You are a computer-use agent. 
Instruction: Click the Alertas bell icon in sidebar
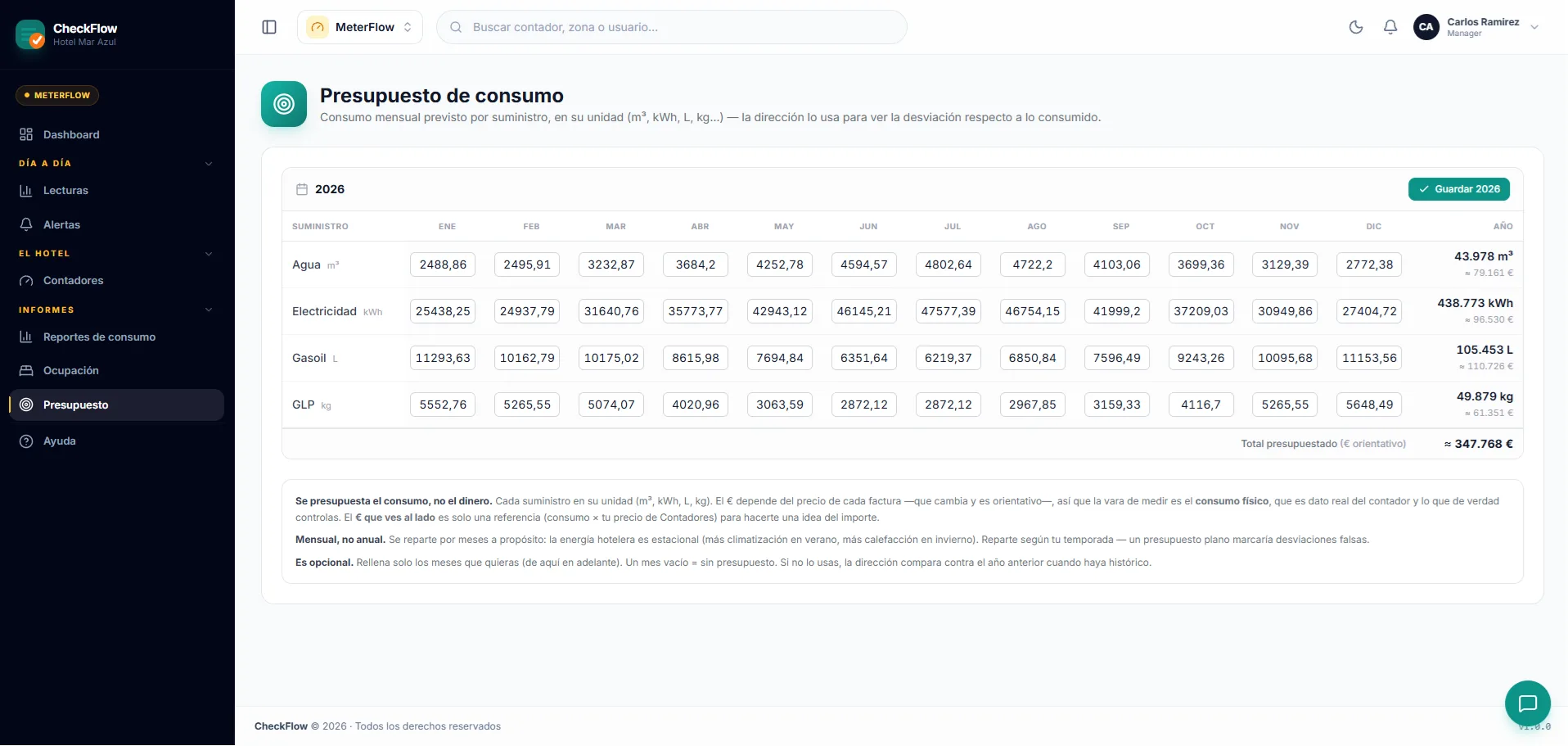[26, 224]
